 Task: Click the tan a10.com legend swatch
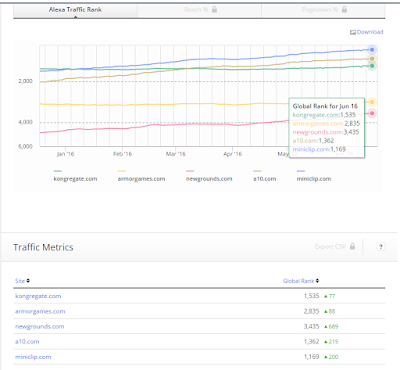point(257,171)
